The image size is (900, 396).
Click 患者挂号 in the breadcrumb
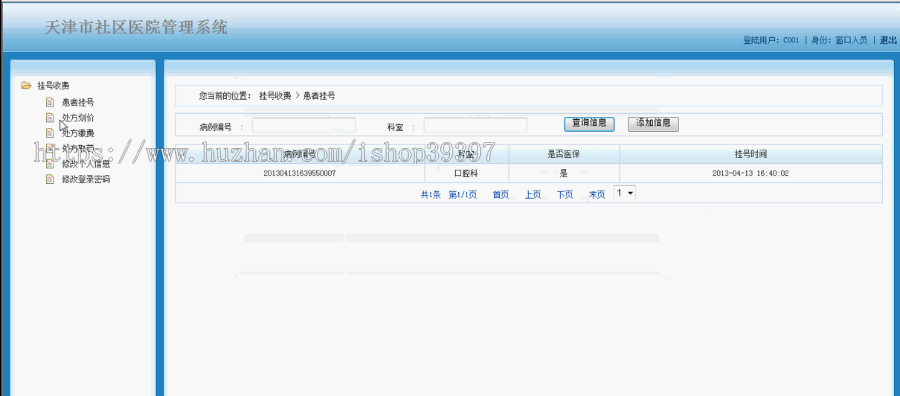(x=319, y=96)
